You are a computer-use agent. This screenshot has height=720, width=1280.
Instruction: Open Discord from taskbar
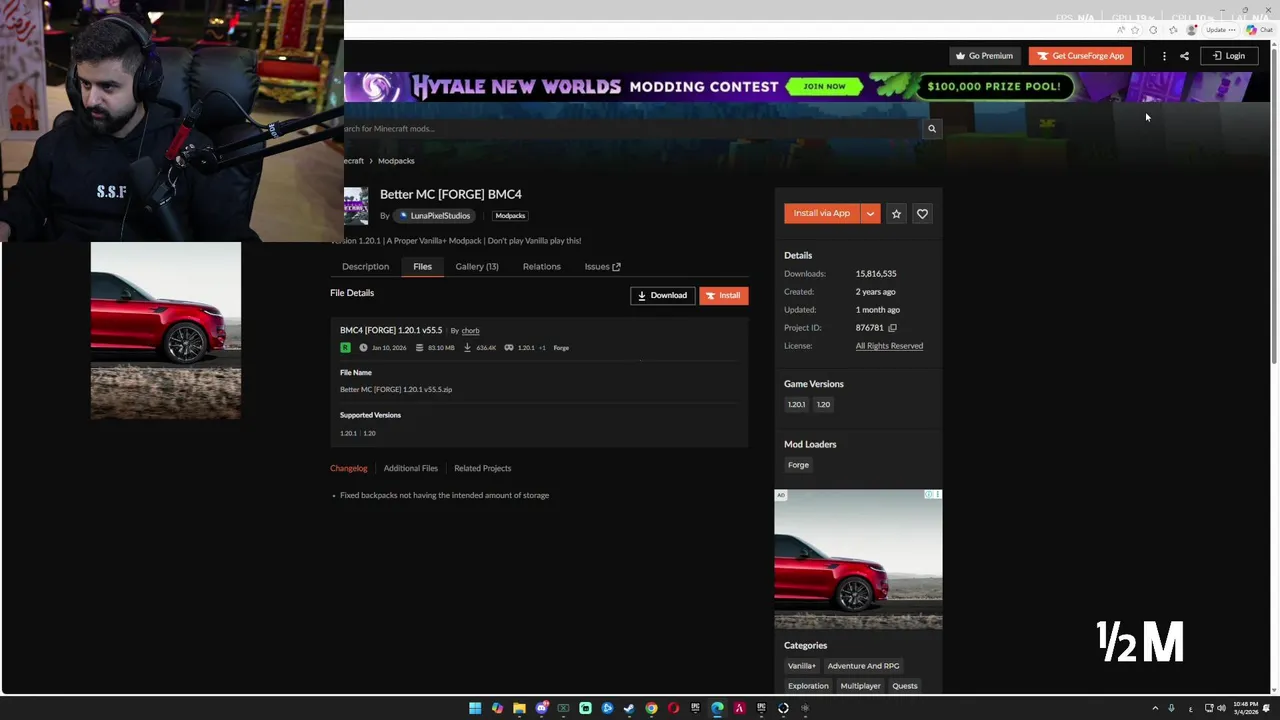(541, 708)
